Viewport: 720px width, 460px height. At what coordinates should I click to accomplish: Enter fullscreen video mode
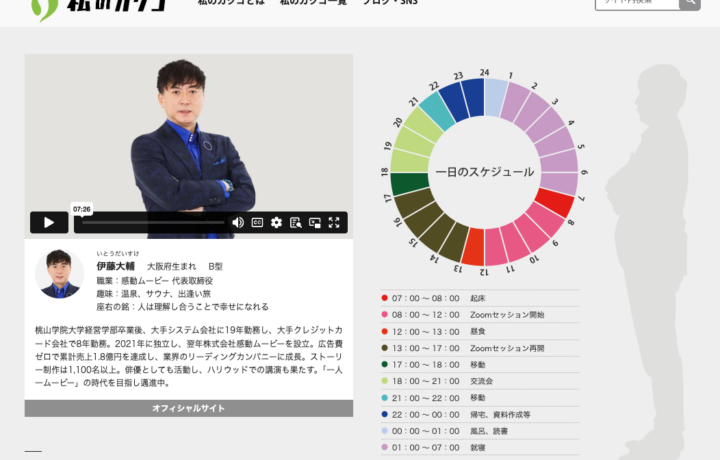click(336, 222)
